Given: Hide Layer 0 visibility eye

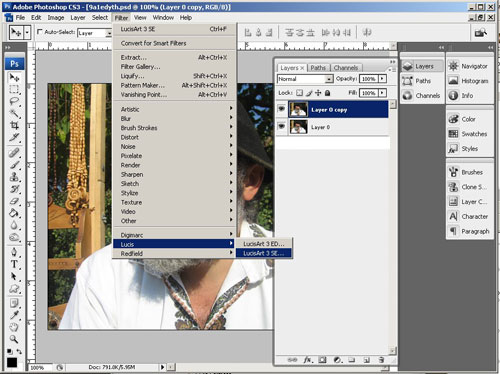Looking at the screenshot, I should pos(282,126).
